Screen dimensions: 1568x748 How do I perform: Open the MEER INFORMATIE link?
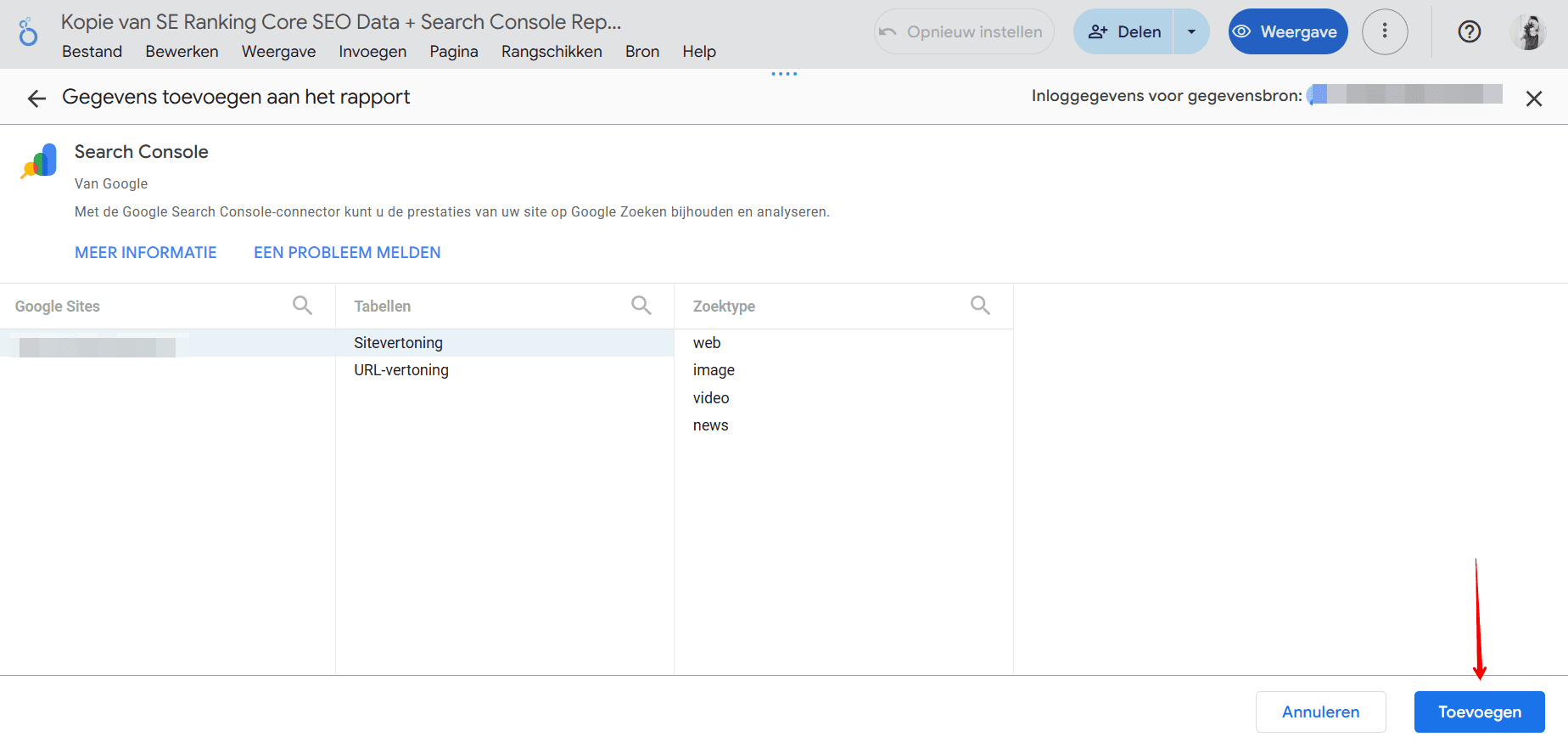pos(146,253)
